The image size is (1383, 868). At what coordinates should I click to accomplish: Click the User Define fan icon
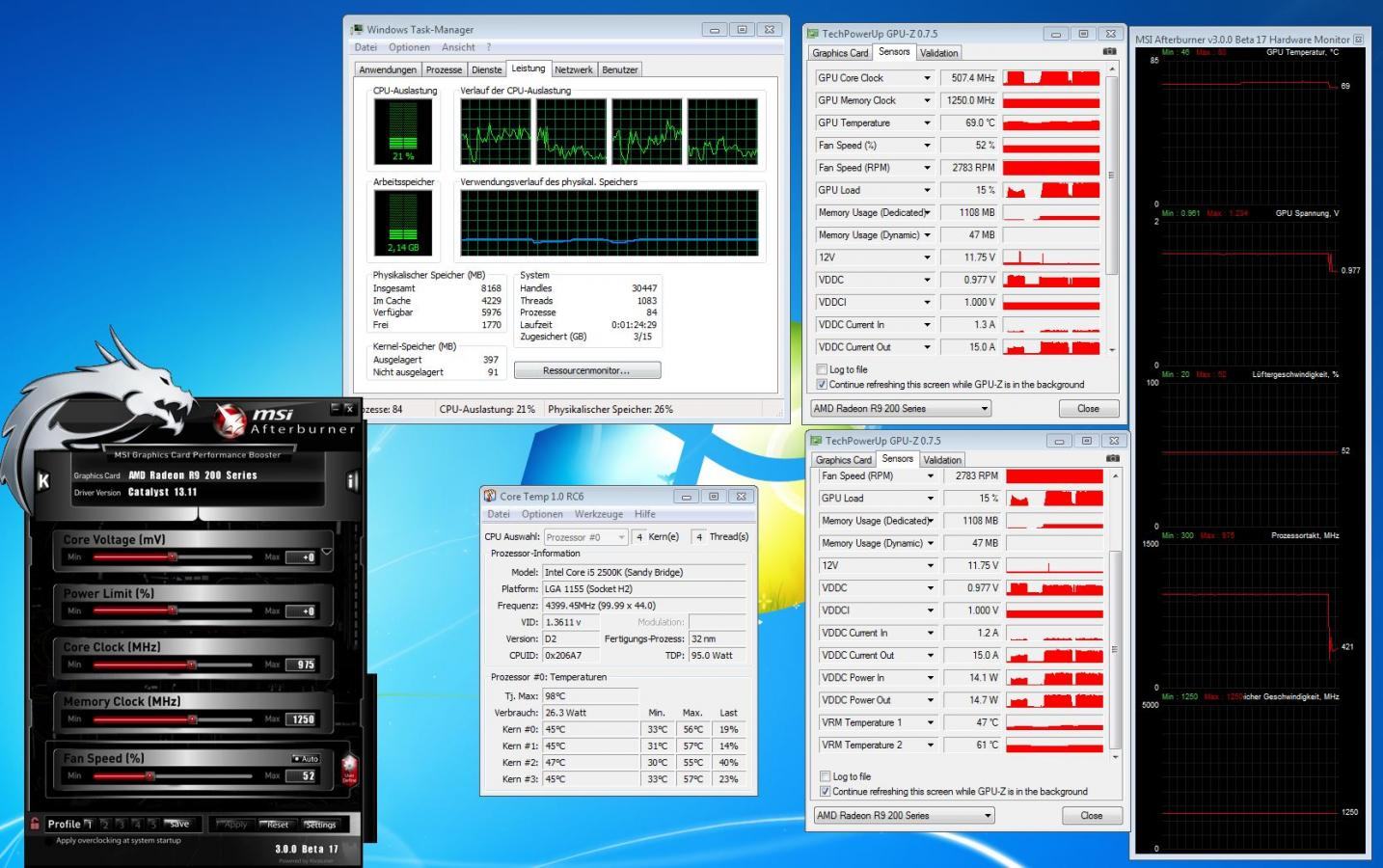pyautogui.click(x=349, y=770)
